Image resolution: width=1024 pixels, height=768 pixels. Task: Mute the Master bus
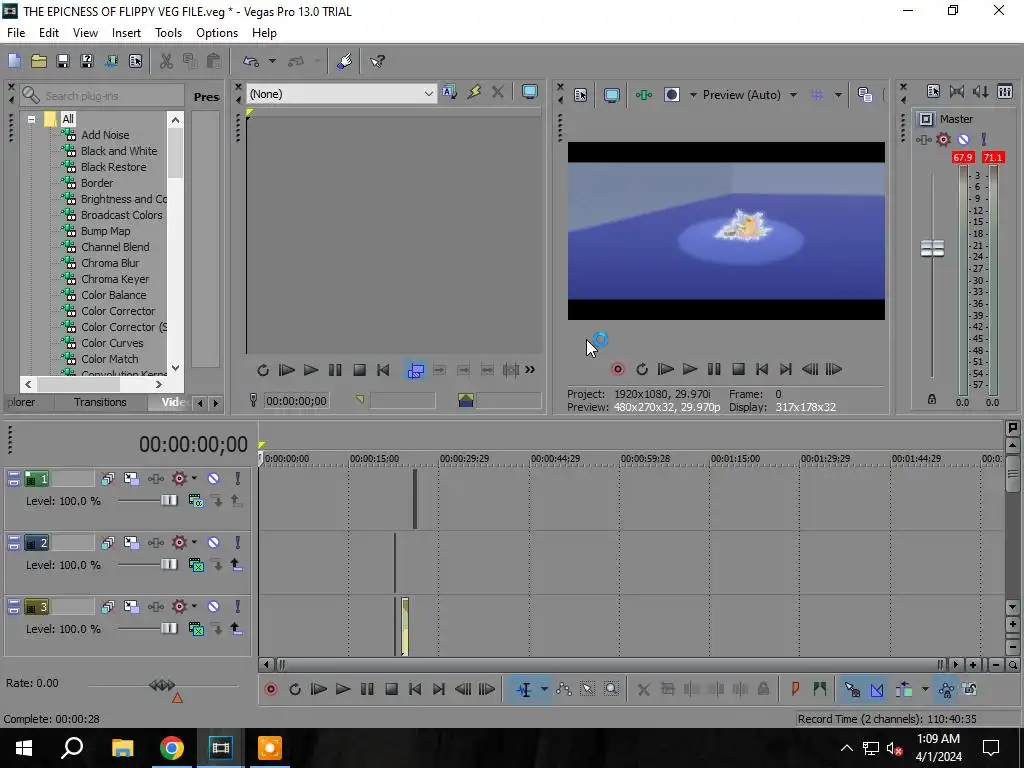(x=963, y=139)
